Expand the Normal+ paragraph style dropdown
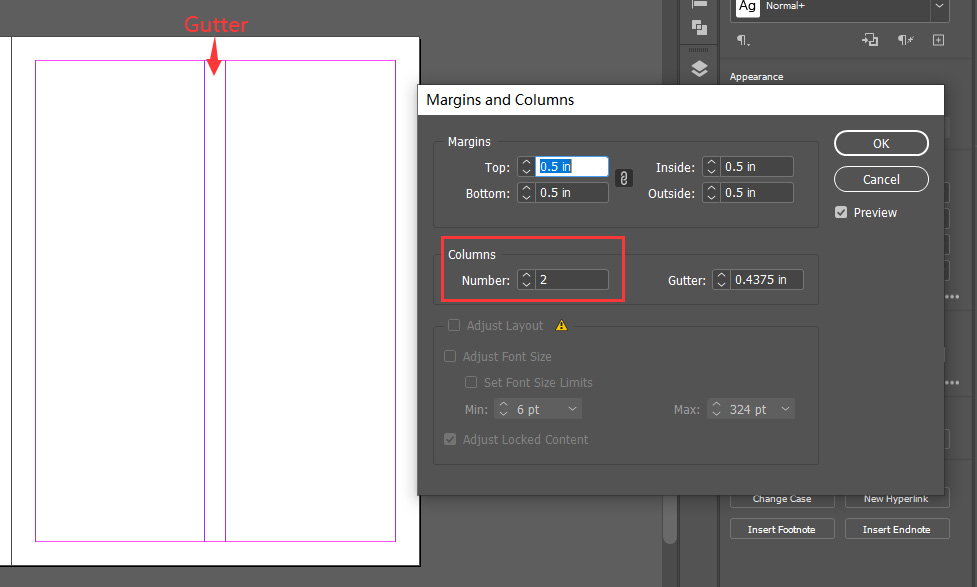 [938, 6]
